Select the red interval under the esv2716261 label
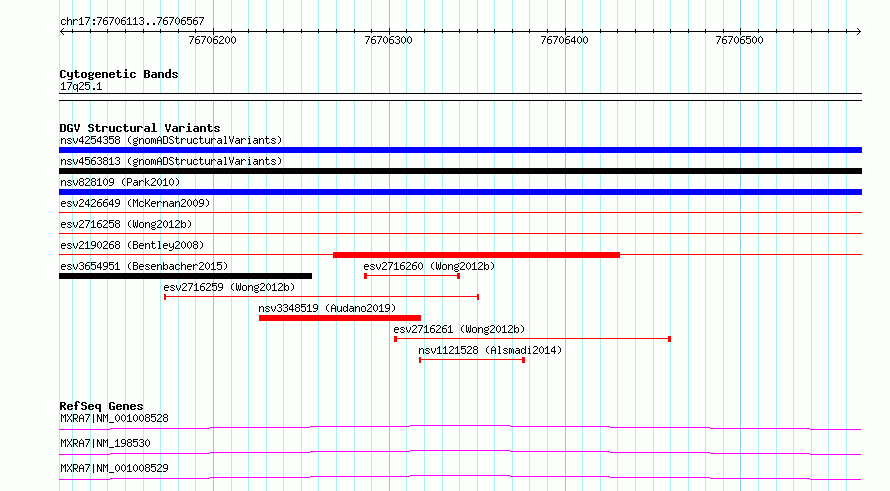The width and height of the screenshot is (890, 491). 532,339
